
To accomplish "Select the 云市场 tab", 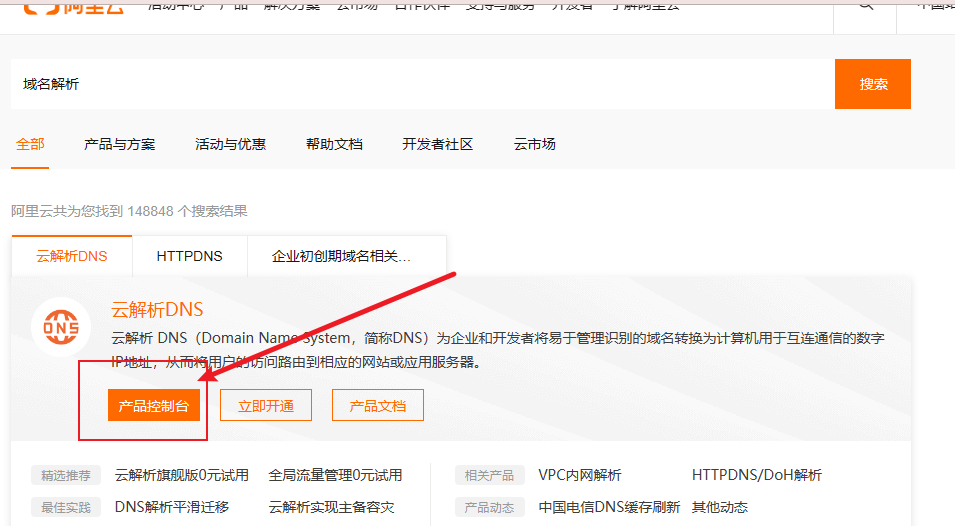I will click(534, 144).
